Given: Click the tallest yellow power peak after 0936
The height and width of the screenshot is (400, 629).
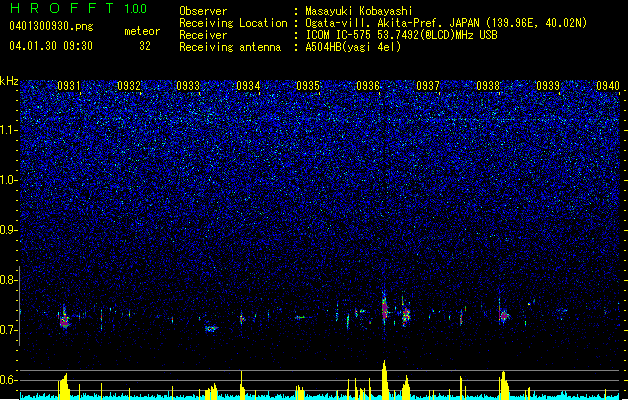Looking at the screenshot, I should (x=385, y=380).
